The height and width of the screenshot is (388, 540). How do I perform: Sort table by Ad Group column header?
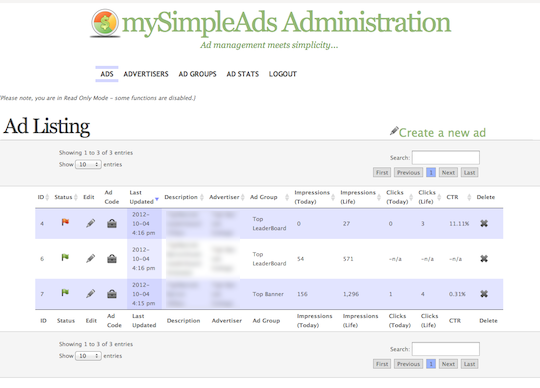pos(269,197)
